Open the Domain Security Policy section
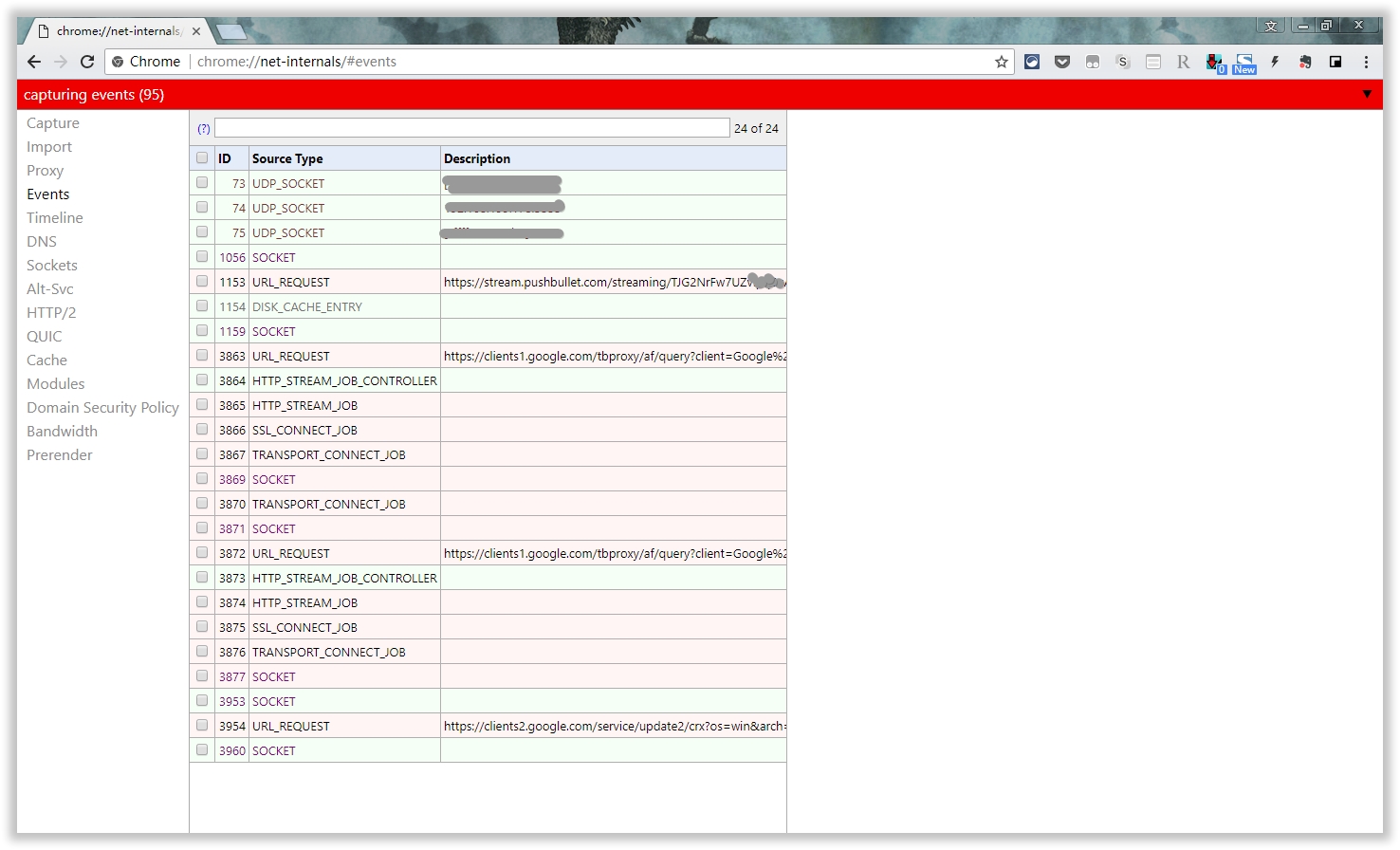The height and width of the screenshot is (850, 1400). [x=102, y=408]
